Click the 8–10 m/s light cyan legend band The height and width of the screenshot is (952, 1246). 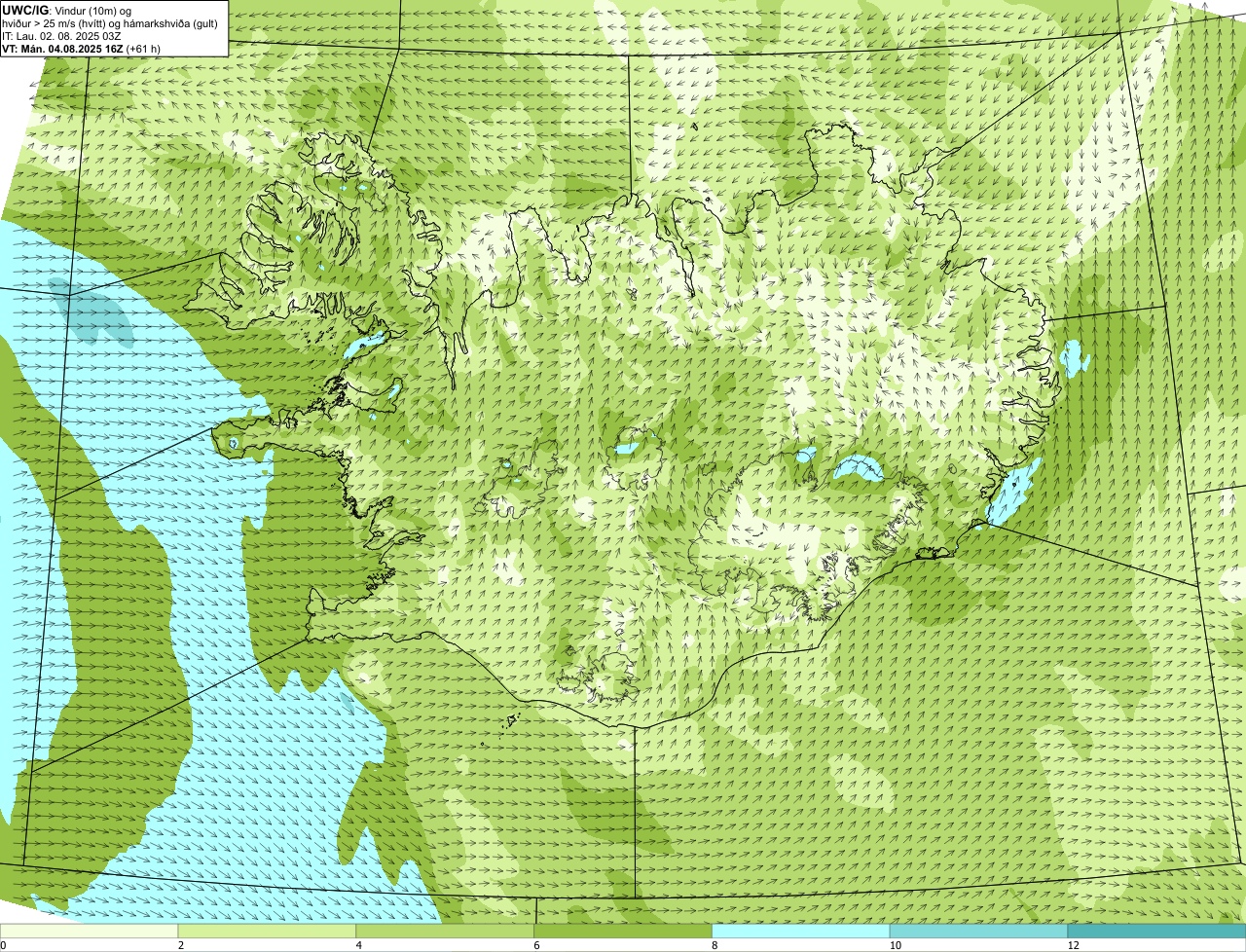point(801,932)
